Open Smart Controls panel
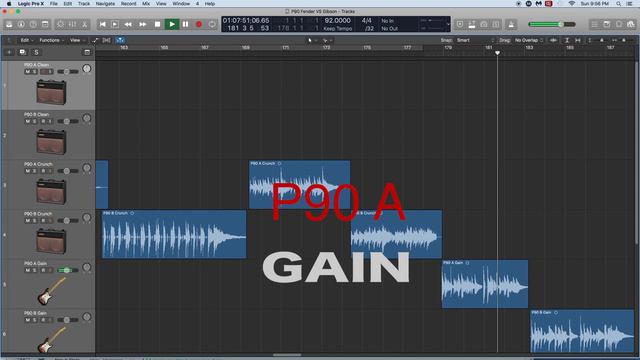 [60, 24]
